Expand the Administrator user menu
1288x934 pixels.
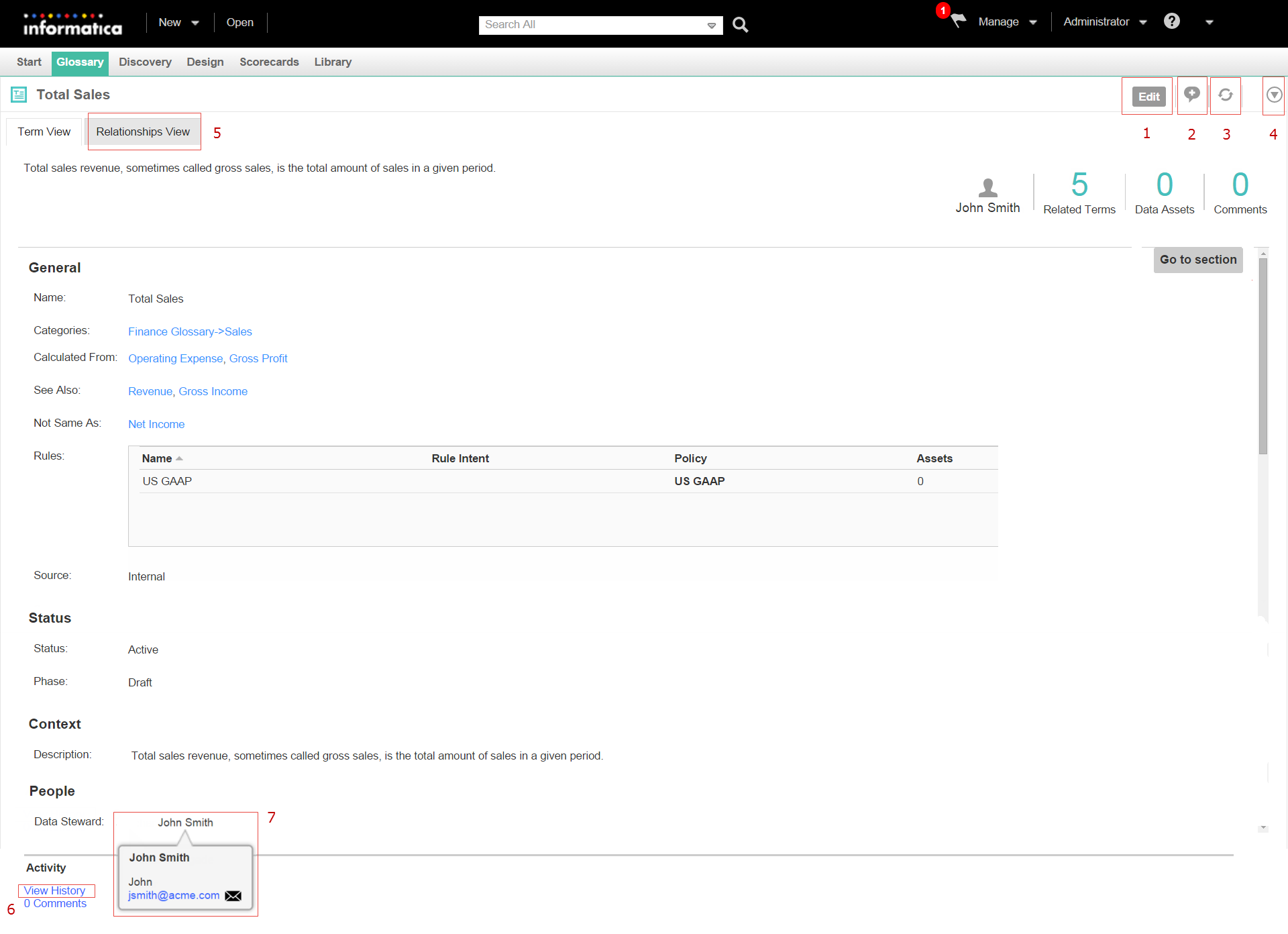coord(1104,22)
